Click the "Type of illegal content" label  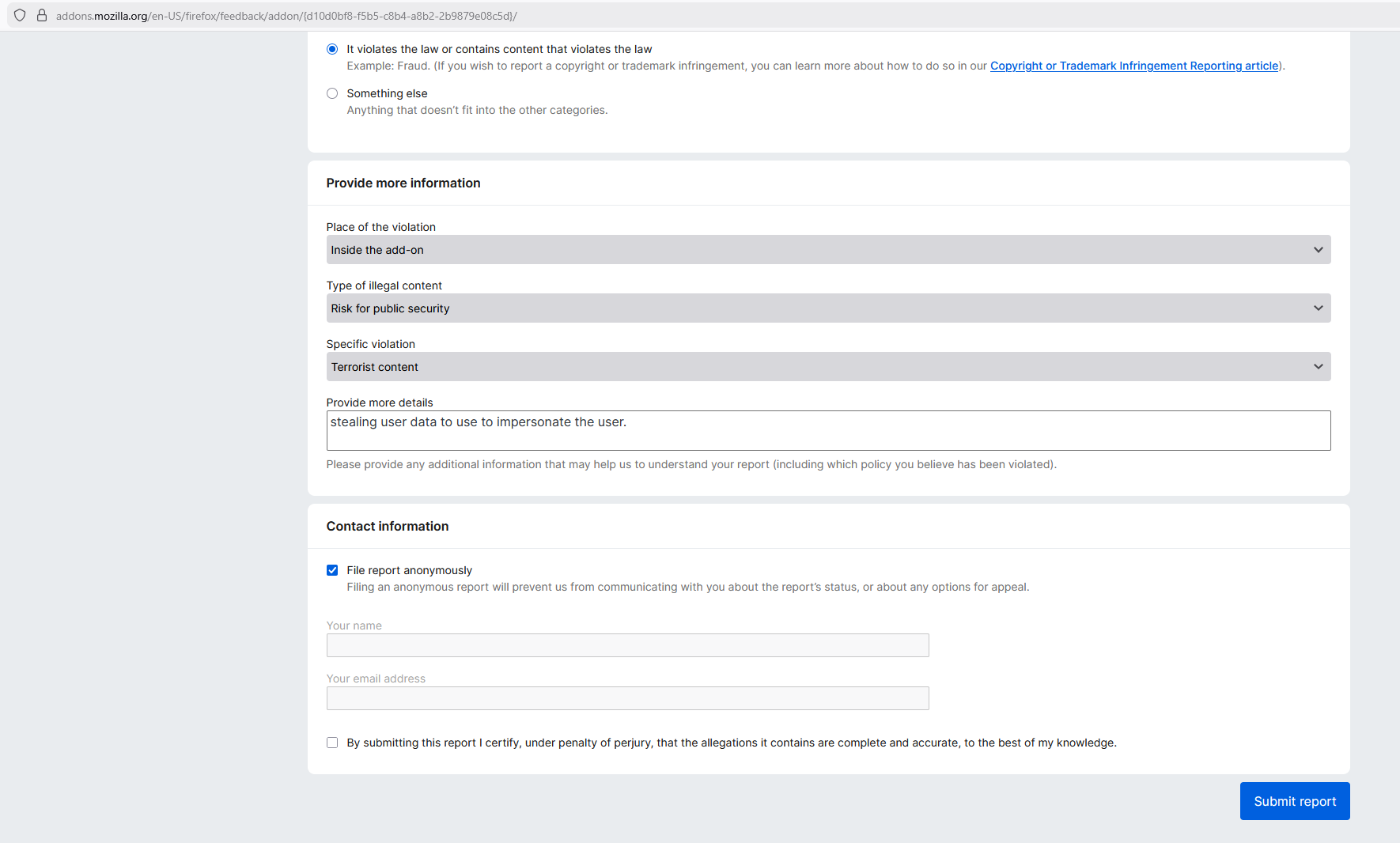click(384, 285)
